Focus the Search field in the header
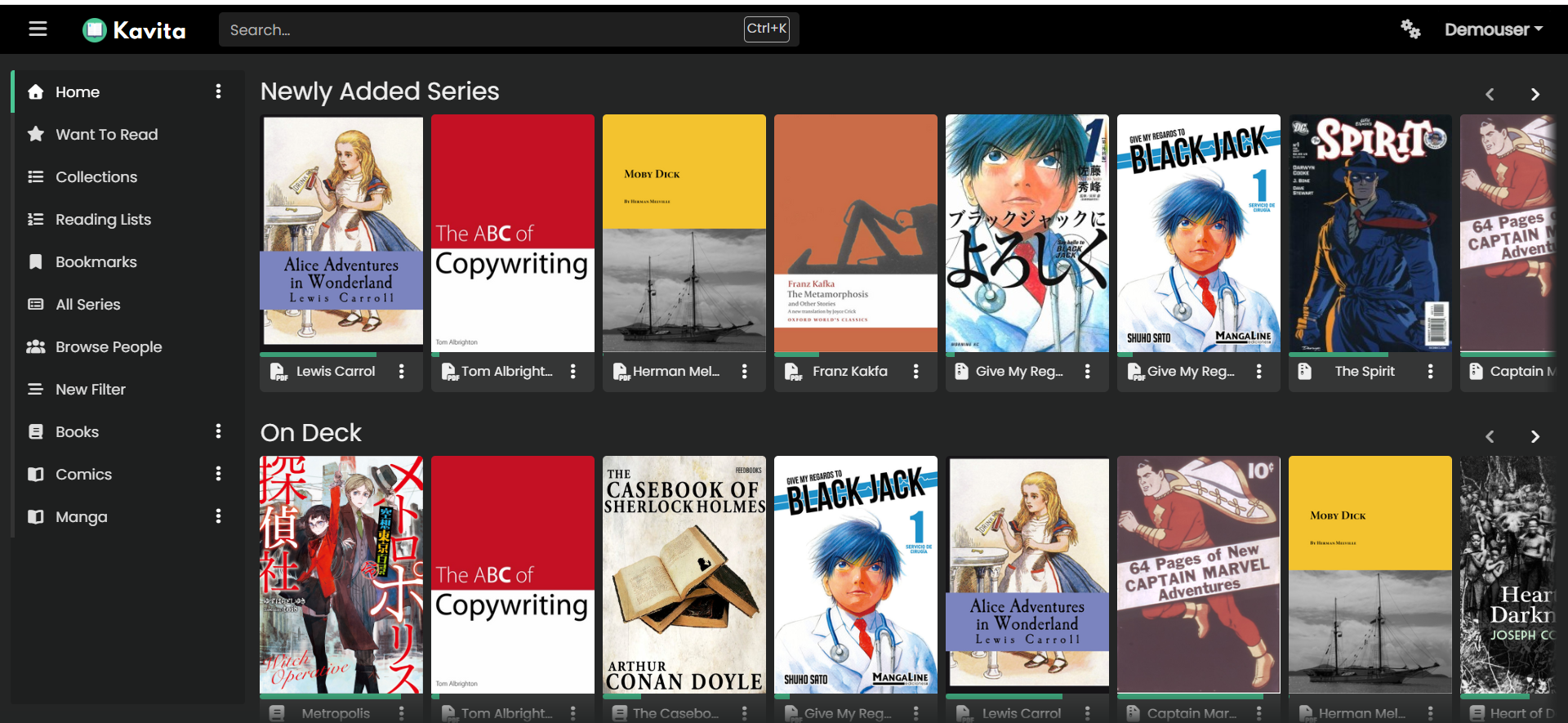Image resolution: width=1568 pixels, height=723 pixels. [509, 29]
